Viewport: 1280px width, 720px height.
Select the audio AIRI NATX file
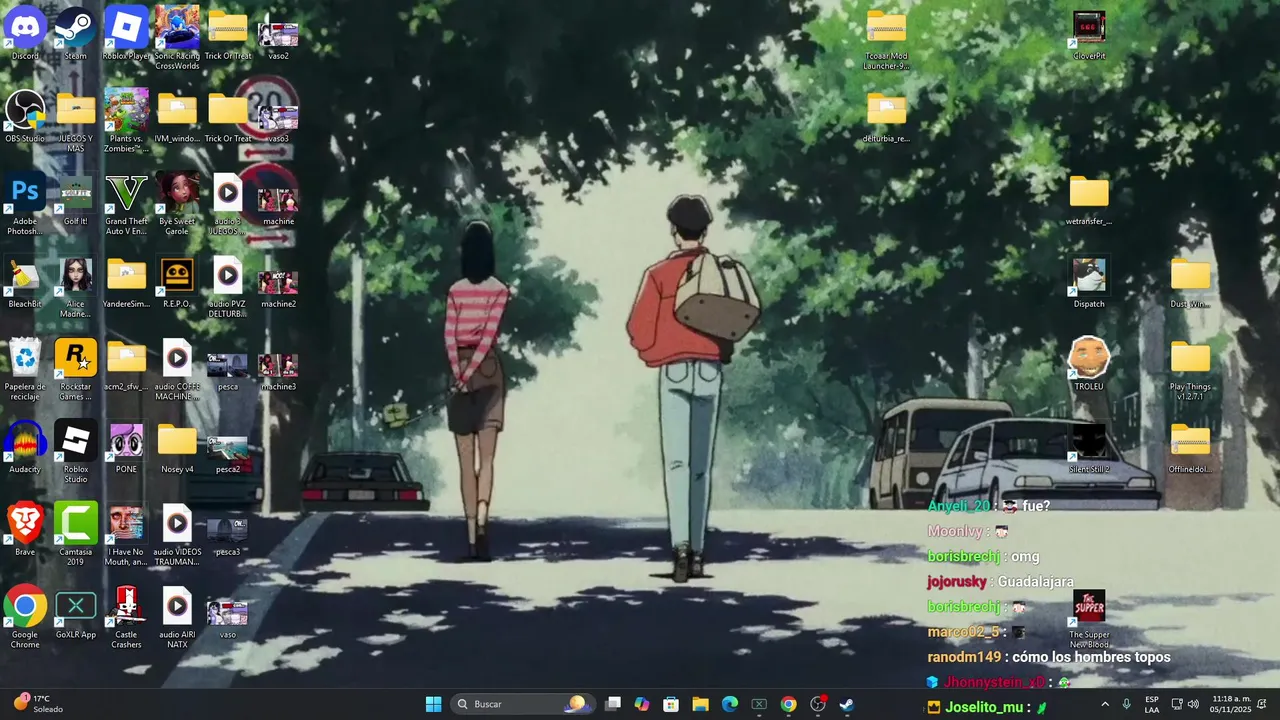pos(177,617)
